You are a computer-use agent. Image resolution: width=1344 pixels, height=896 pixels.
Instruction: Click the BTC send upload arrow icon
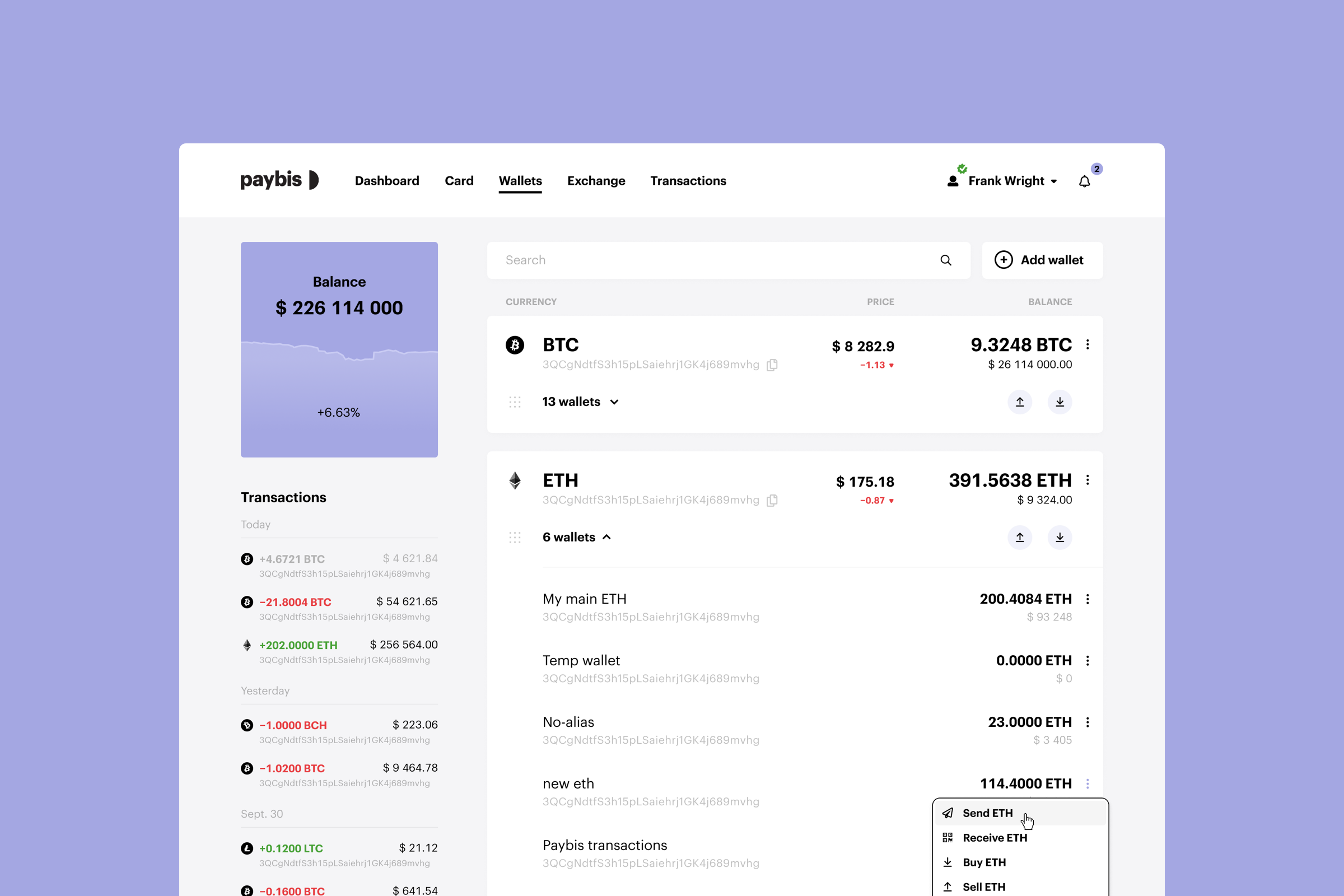(x=1019, y=402)
